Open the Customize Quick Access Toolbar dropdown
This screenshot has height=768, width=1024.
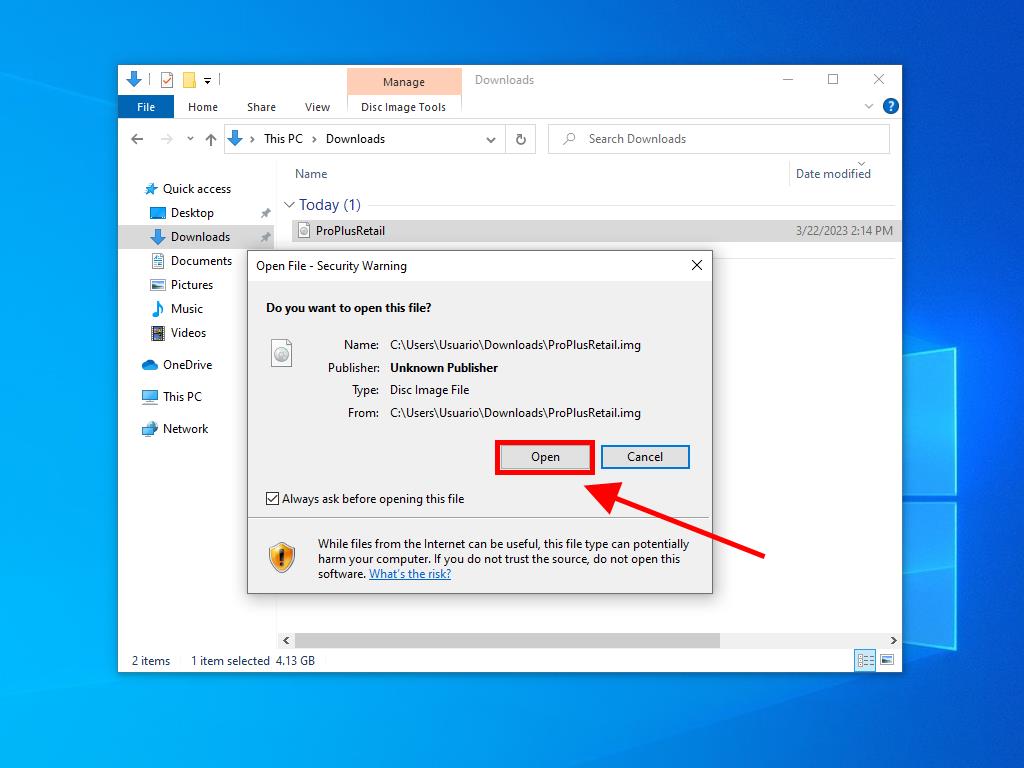pos(208,80)
